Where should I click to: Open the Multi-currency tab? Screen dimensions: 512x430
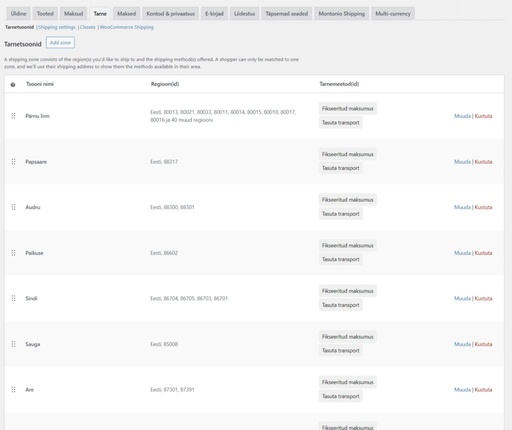(393, 14)
